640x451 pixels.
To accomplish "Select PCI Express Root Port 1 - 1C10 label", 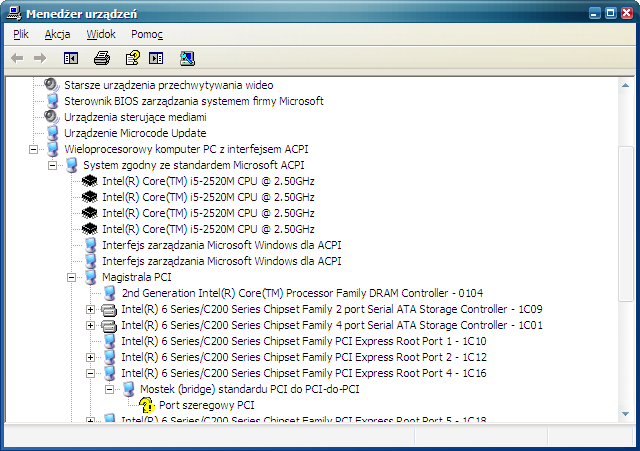I will 304,341.
